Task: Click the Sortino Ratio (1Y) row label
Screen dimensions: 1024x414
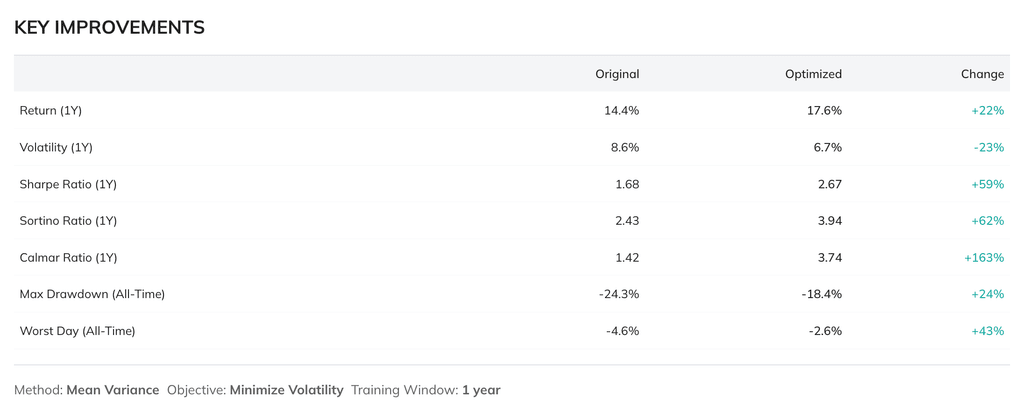Action: [x=68, y=221]
